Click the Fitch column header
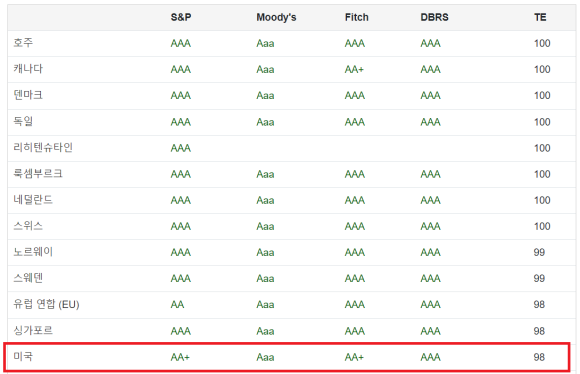The width and height of the screenshot is (580, 374). (x=357, y=17)
